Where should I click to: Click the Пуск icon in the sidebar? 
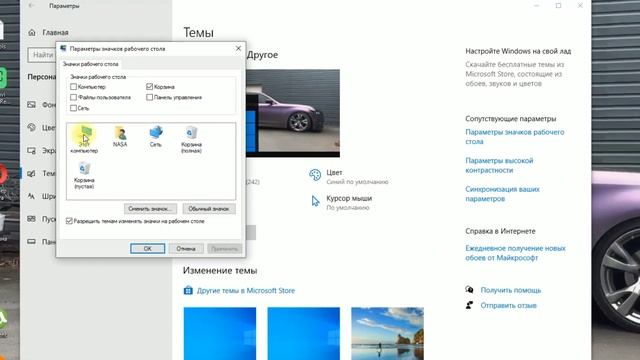pyautogui.click(x=32, y=219)
